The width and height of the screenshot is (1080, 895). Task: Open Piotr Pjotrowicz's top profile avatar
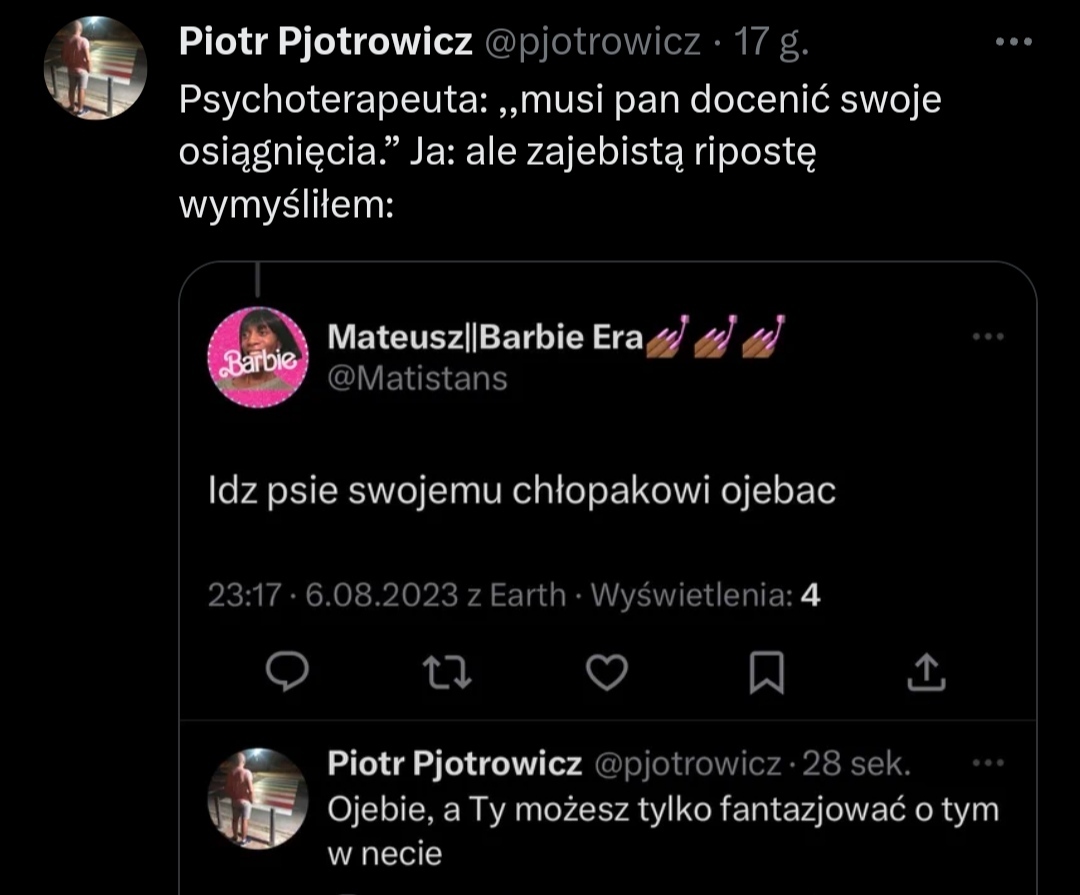96,67
